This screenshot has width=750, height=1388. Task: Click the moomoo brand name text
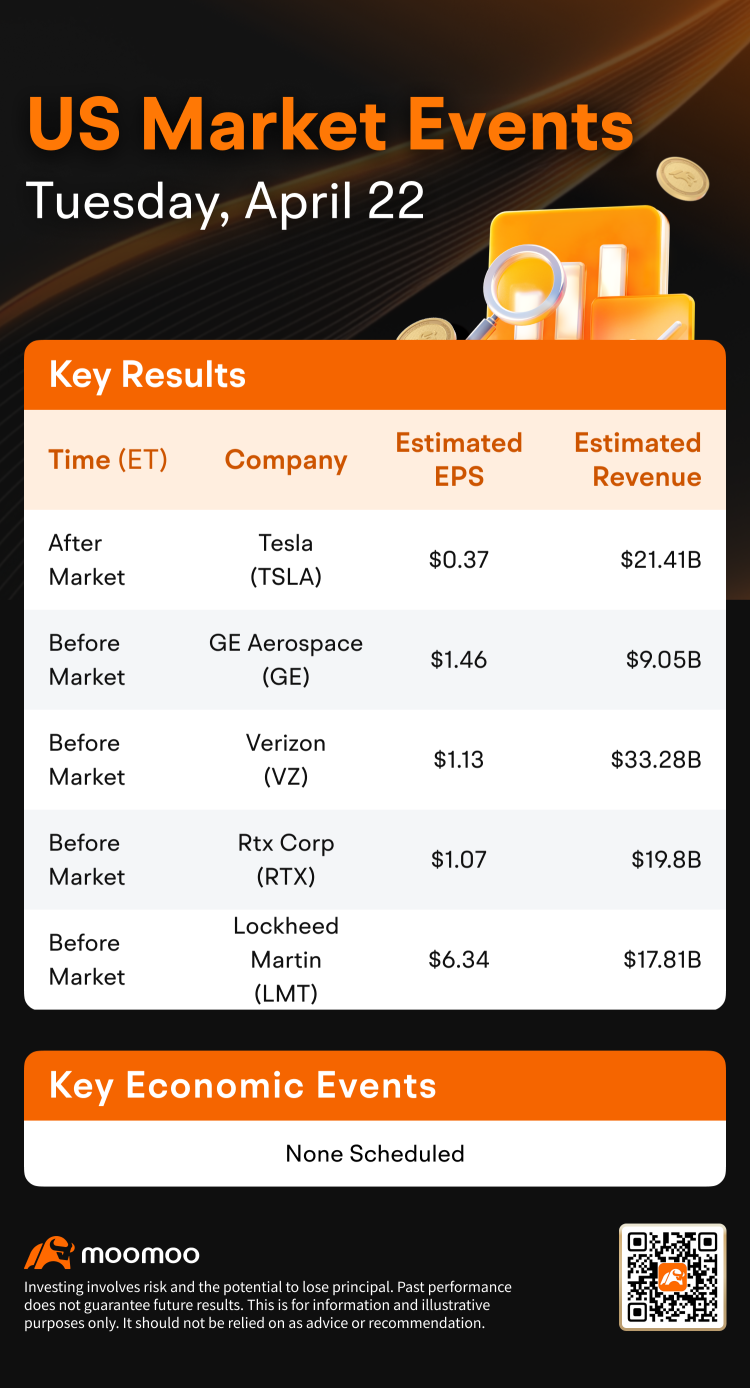(x=140, y=1254)
